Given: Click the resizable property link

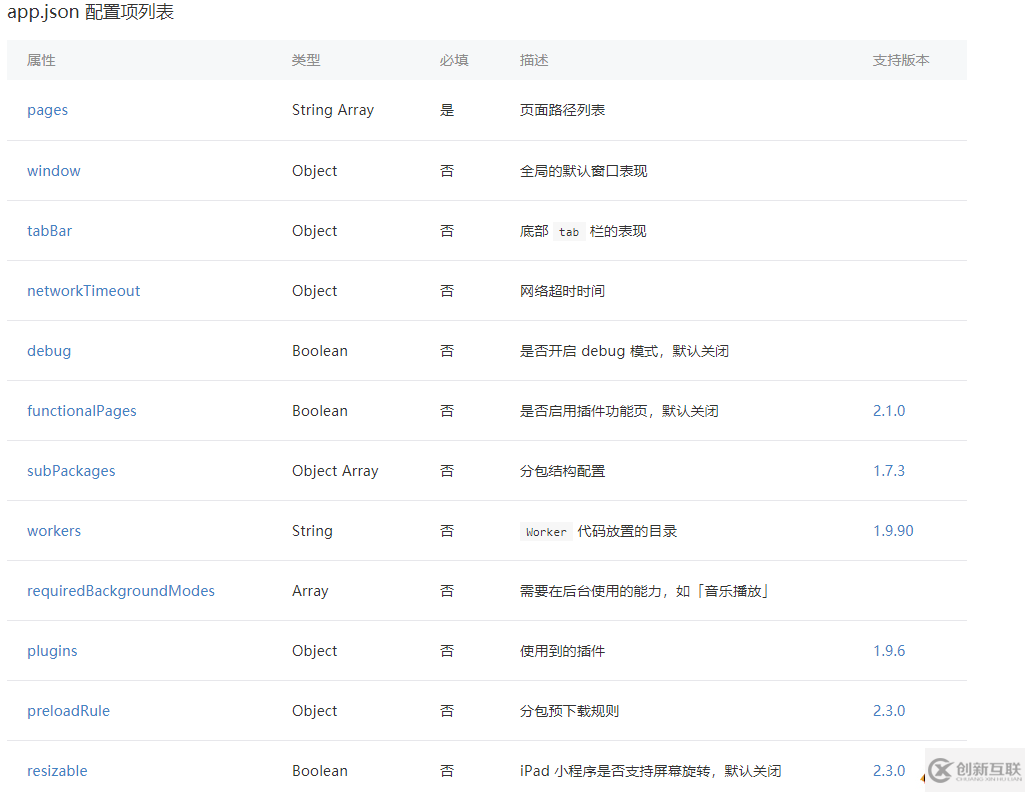Looking at the screenshot, I should [57, 771].
